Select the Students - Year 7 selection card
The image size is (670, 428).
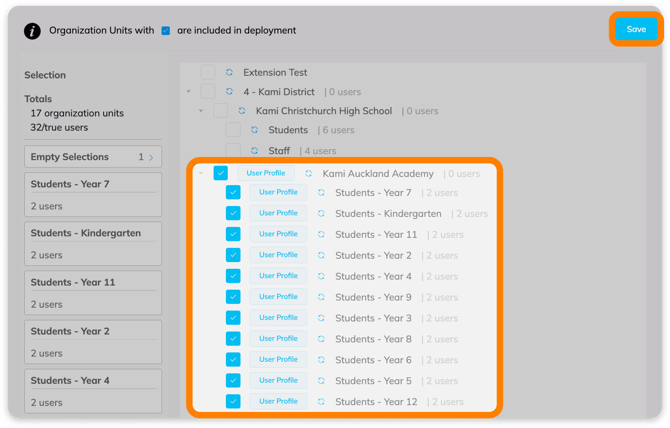click(x=93, y=195)
